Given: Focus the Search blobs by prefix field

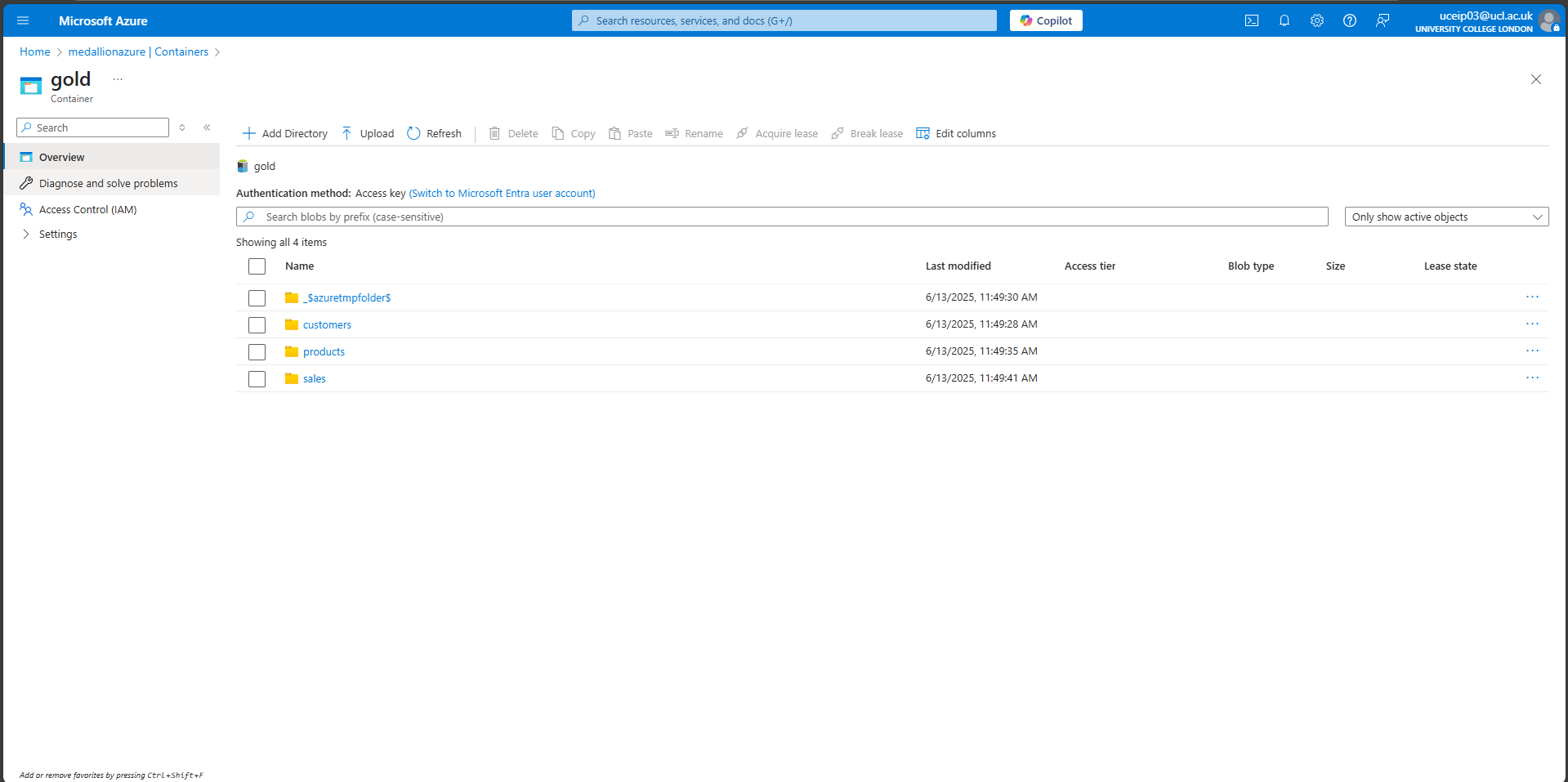Looking at the screenshot, I should (782, 217).
